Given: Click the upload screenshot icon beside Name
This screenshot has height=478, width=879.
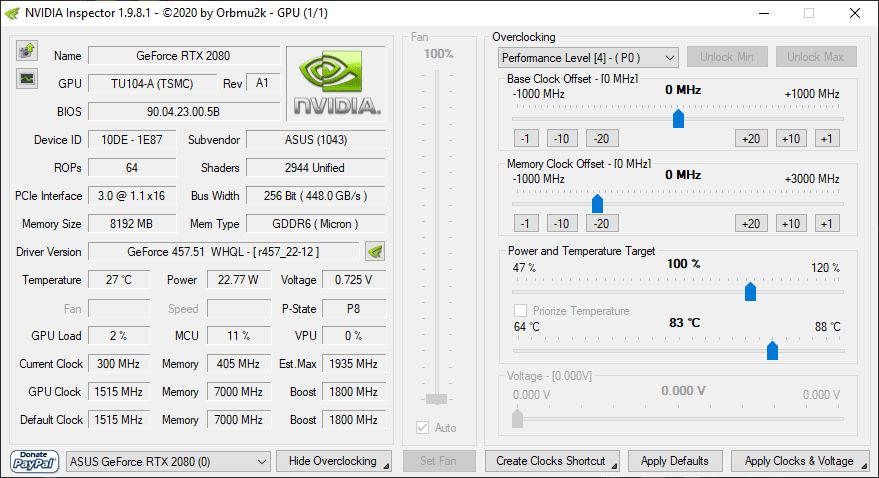Looking at the screenshot, I should [26, 50].
